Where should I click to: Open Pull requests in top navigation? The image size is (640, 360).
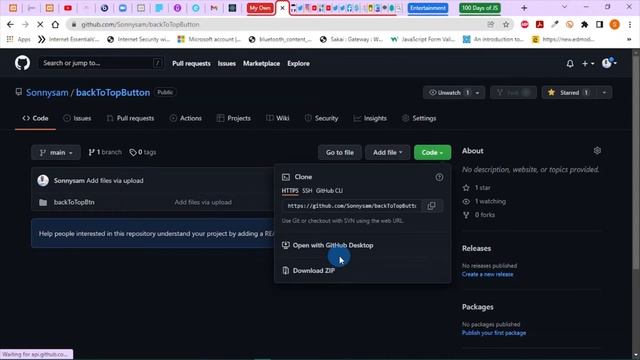191,63
